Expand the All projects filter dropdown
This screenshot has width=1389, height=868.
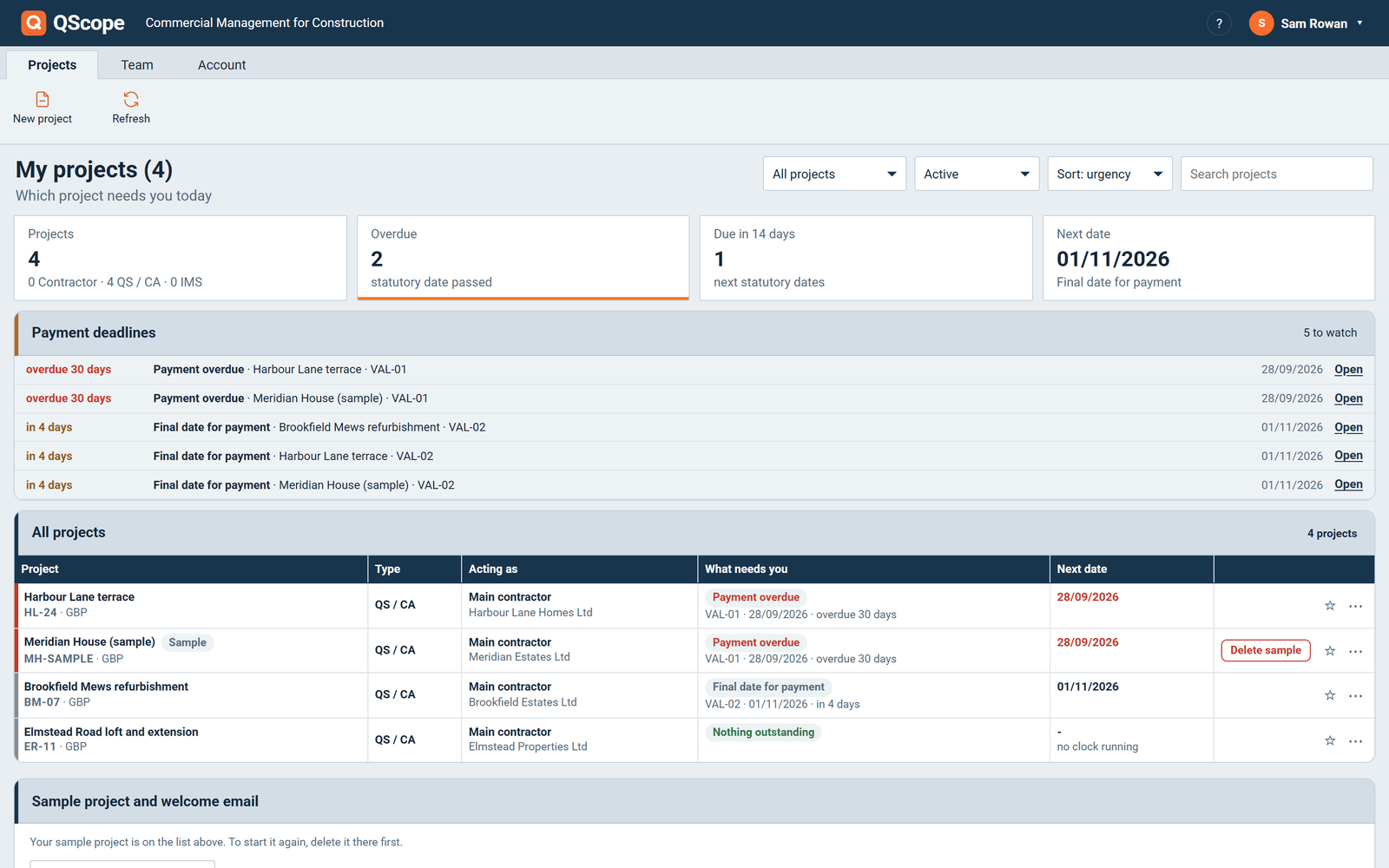pyautogui.click(x=834, y=174)
